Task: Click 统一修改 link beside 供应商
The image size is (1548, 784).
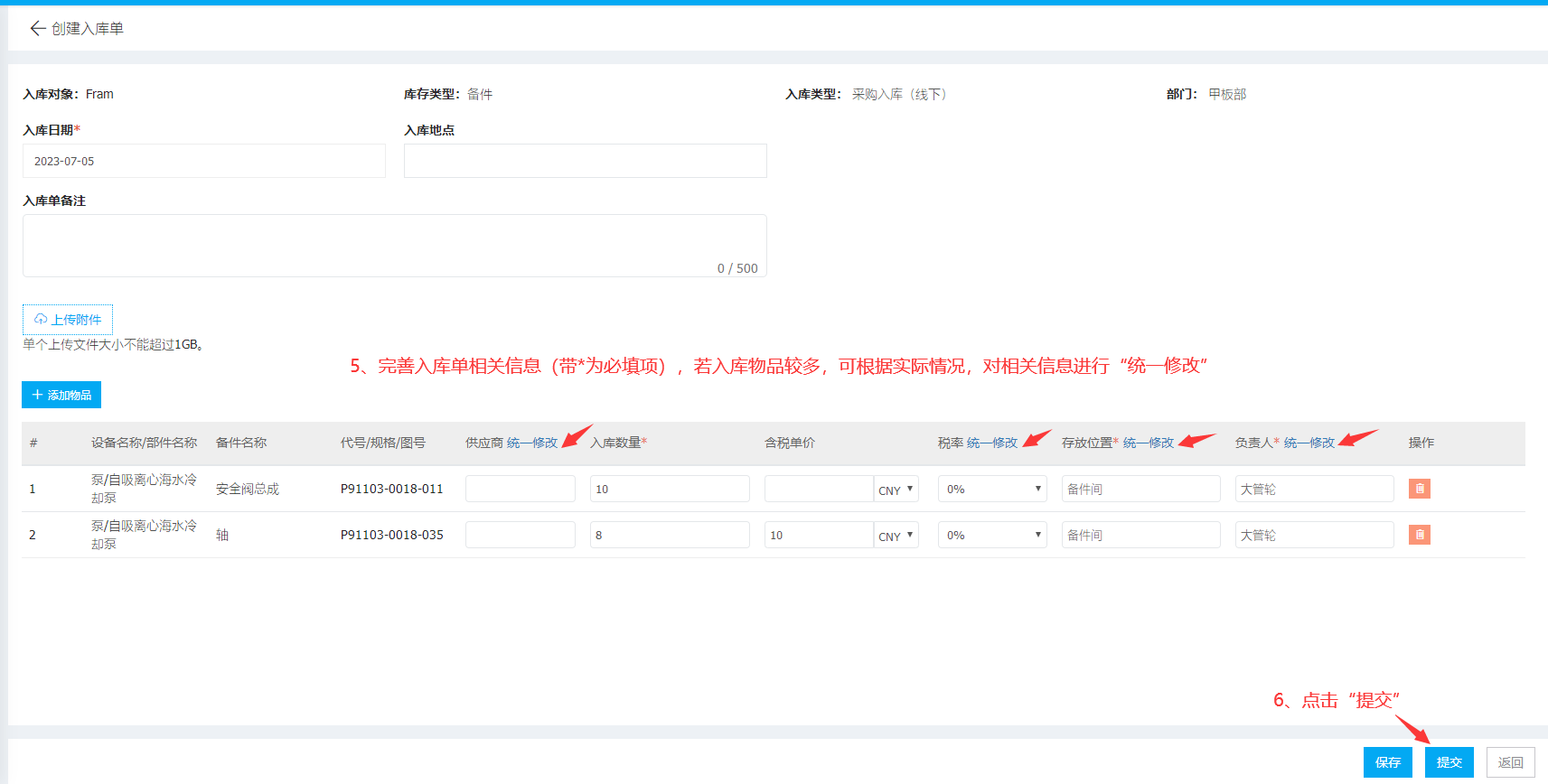Action: click(x=532, y=443)
